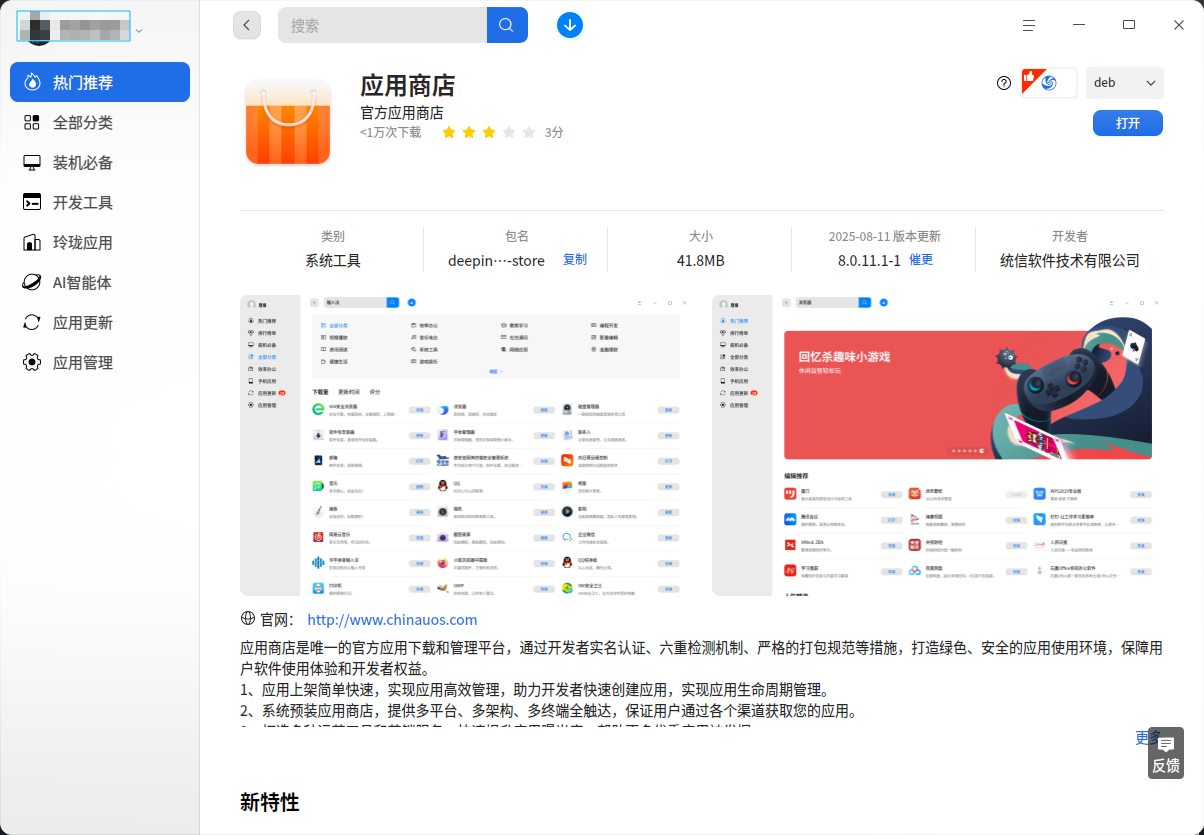Viewport: 1204px width, 835px height.
Task: Open the http://www.chinauos.com website link
Action: [392, 620]
